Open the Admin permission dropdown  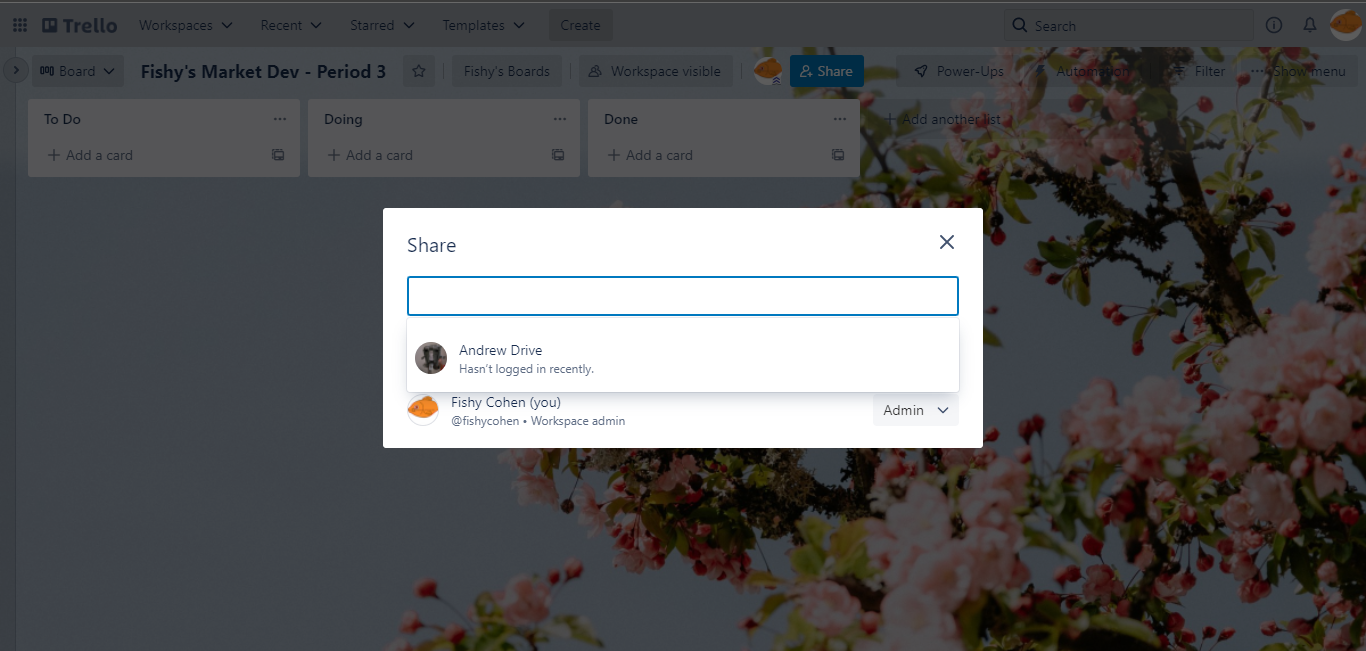click(915, 410)
